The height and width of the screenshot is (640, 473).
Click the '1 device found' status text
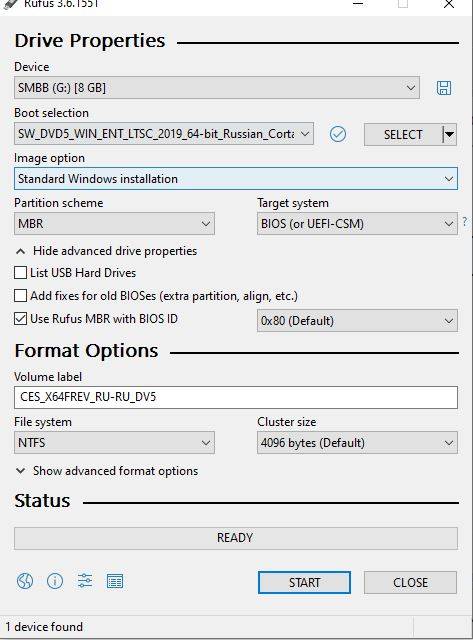pyautogui.click(x=44, y=626)
